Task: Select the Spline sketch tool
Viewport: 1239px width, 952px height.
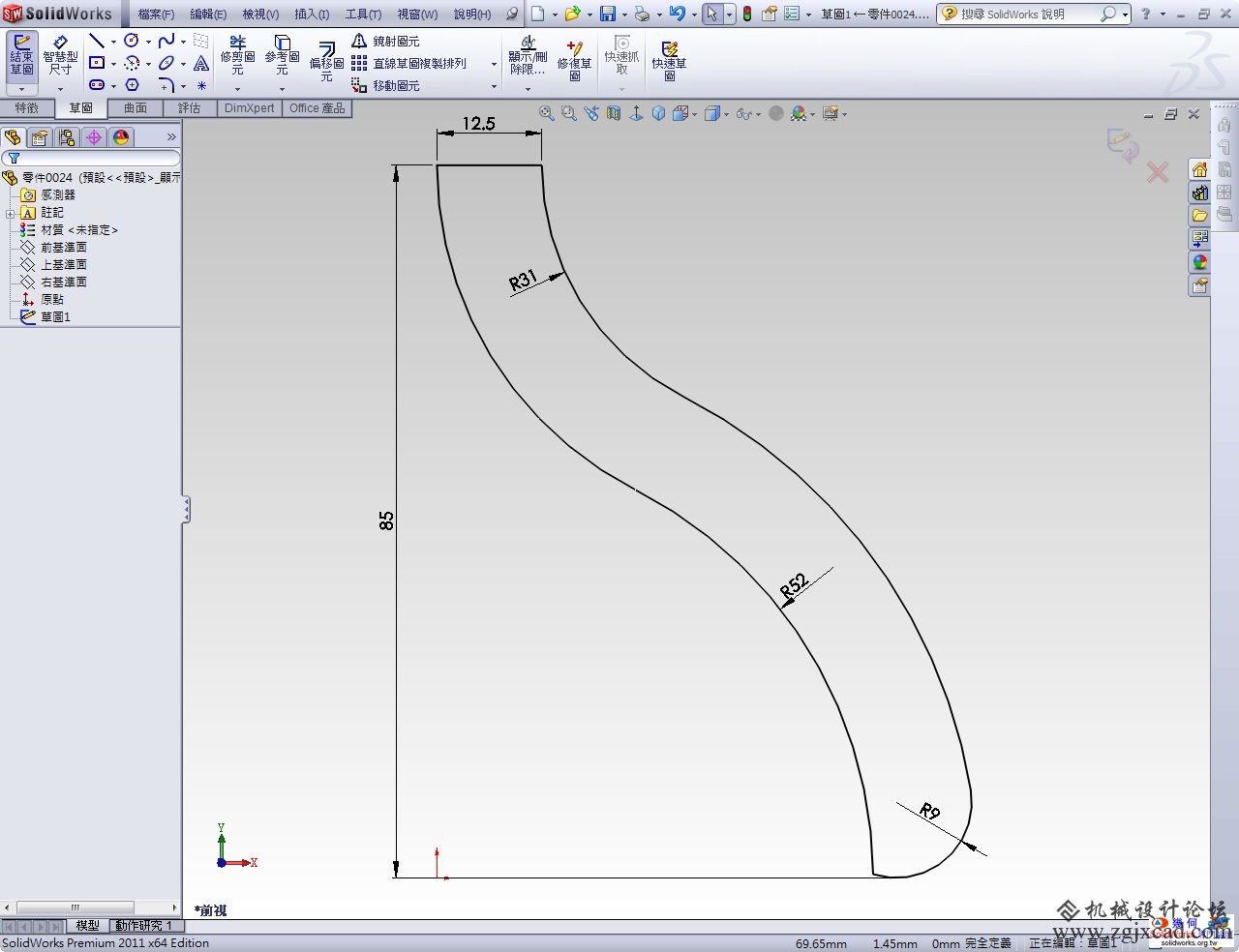Action: pos(166,41)
